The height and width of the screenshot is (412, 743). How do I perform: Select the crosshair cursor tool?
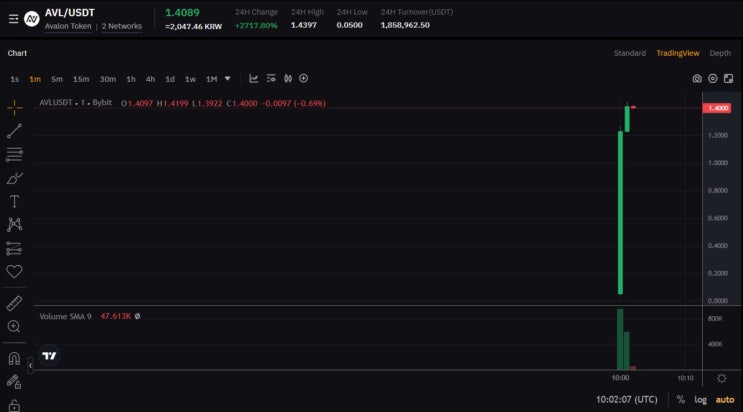point(14,108)
